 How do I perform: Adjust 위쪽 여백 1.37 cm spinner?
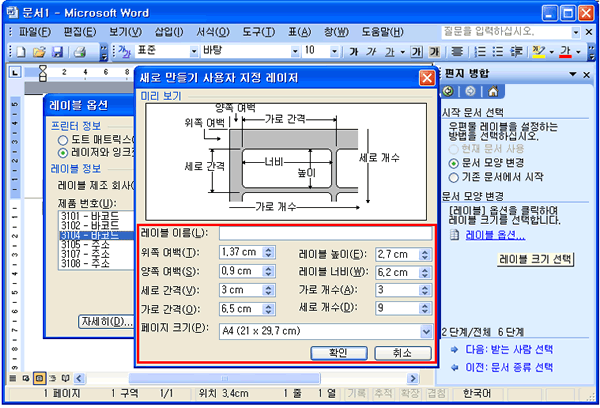(269, 252)
